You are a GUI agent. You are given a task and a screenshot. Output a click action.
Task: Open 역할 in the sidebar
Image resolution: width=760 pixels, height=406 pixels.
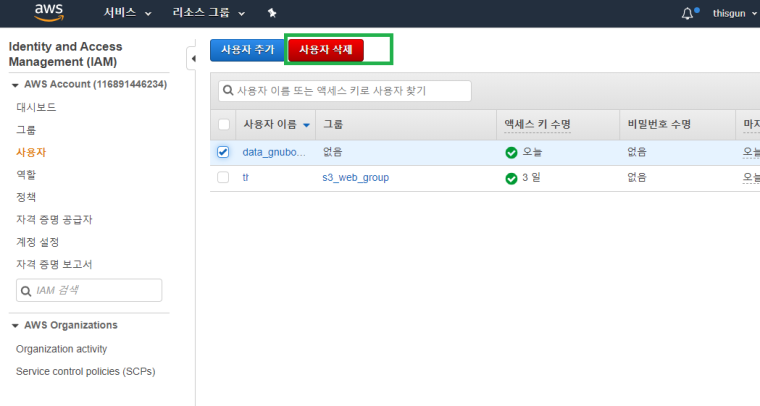click(26, 174)
